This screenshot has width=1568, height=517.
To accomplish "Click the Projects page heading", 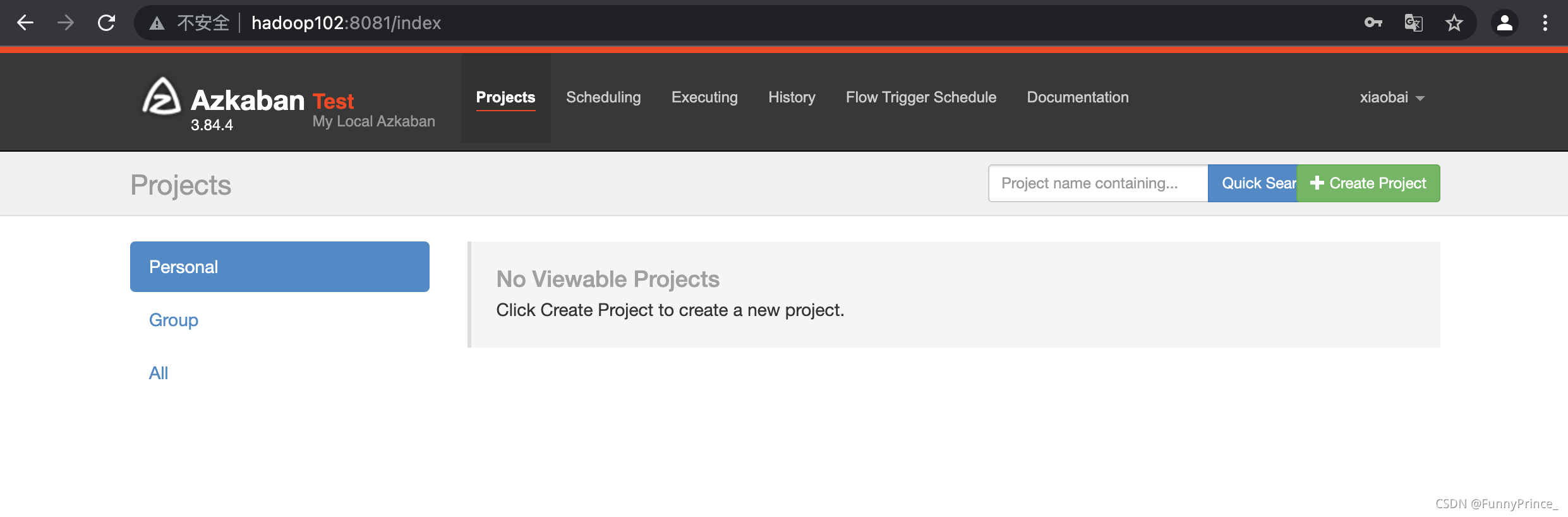I will [x=181, y=185].
